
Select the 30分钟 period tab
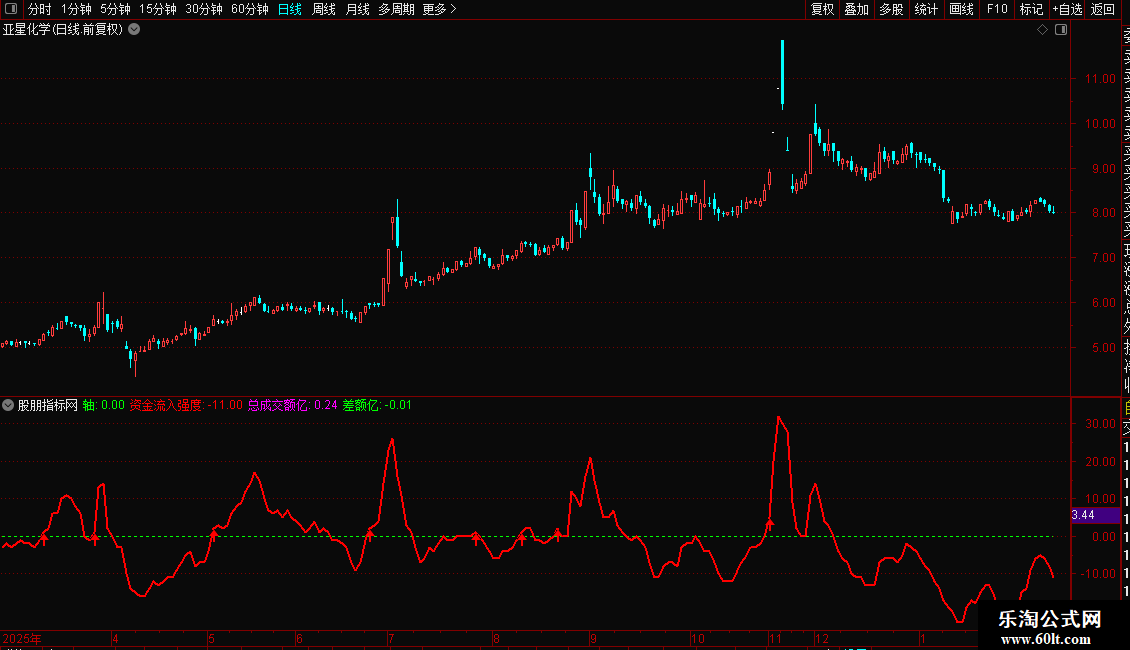[x=204, y=9]
